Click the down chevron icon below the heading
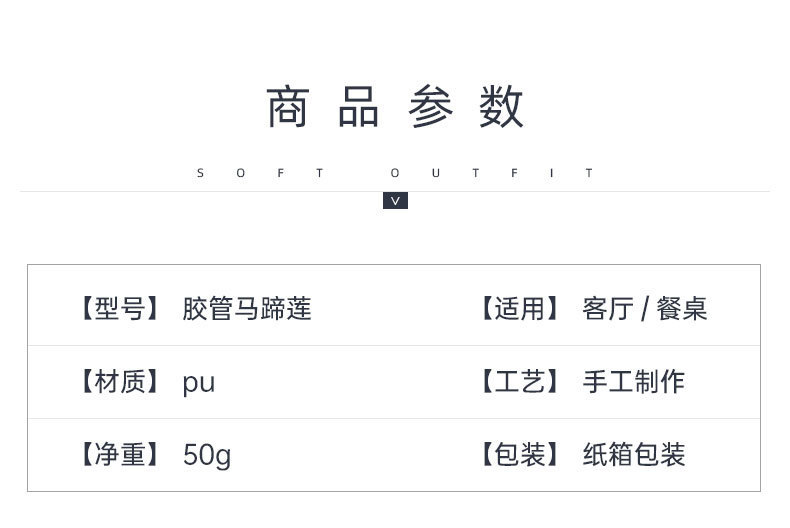The height and width of the screenshot is (528, 790). (x=395, y=201)
